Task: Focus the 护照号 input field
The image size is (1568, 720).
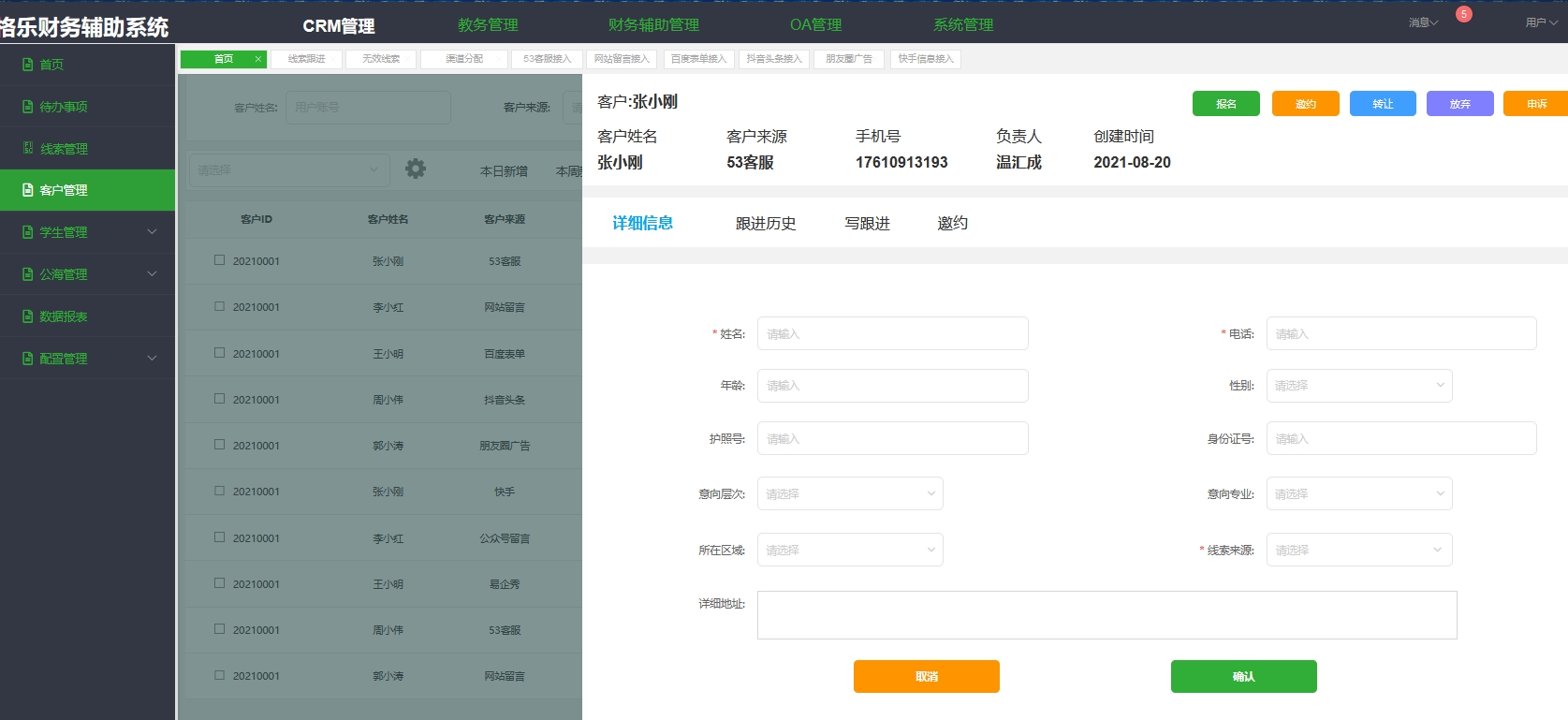Action: [x=893, y=438]
